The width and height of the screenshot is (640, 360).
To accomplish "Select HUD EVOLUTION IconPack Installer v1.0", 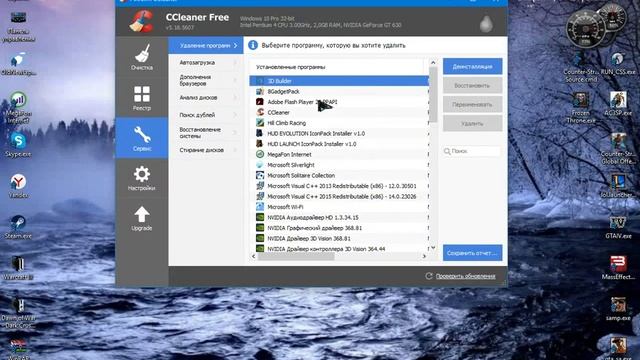I will point(339,133).
